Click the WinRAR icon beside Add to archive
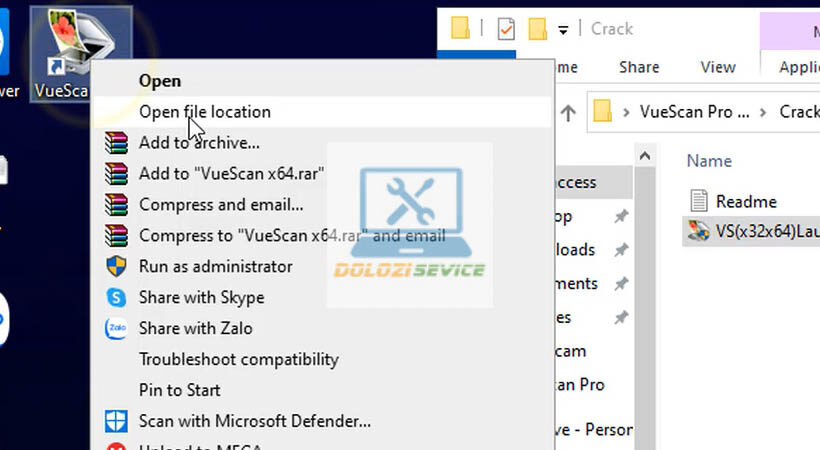This screenshot has height=450, width=820. click(x=117, y=143)
